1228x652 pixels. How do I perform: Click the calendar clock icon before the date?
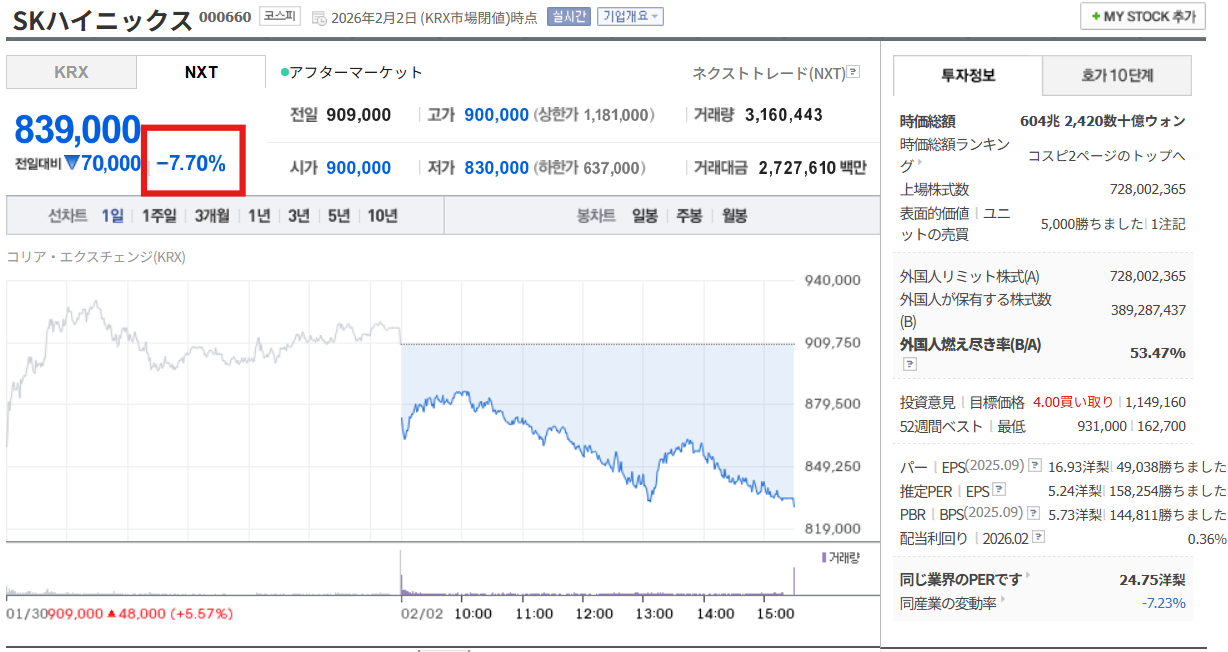click(319, 18)
